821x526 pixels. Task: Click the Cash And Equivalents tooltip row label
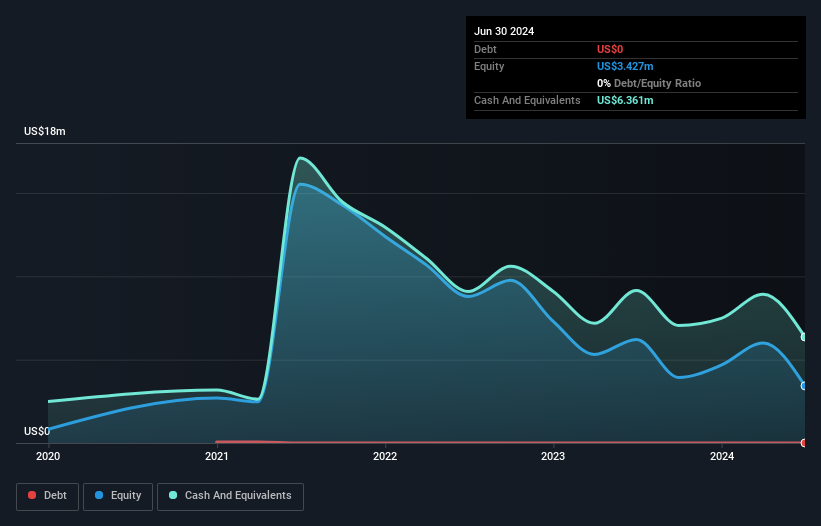pyautogui.click(x=527, y=100)
